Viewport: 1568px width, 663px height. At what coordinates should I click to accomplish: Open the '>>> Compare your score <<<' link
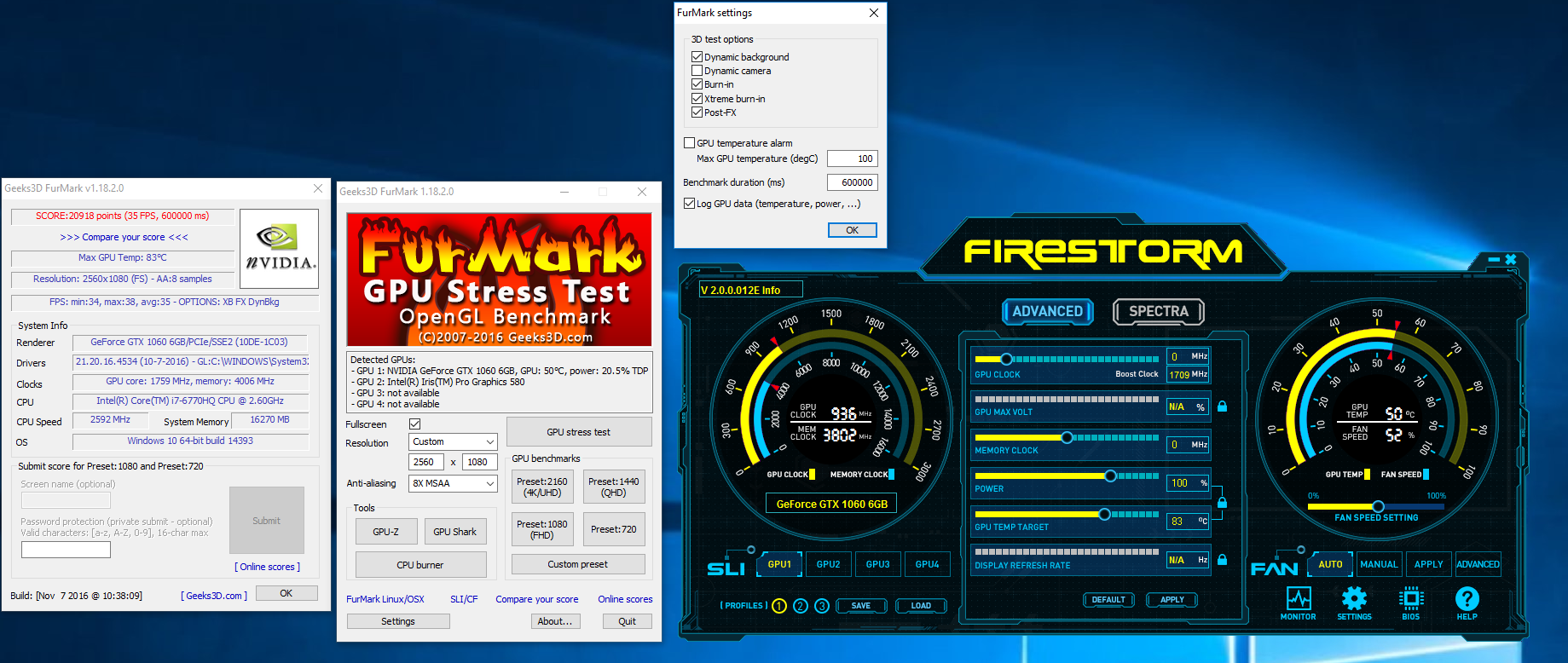point(124,237)
